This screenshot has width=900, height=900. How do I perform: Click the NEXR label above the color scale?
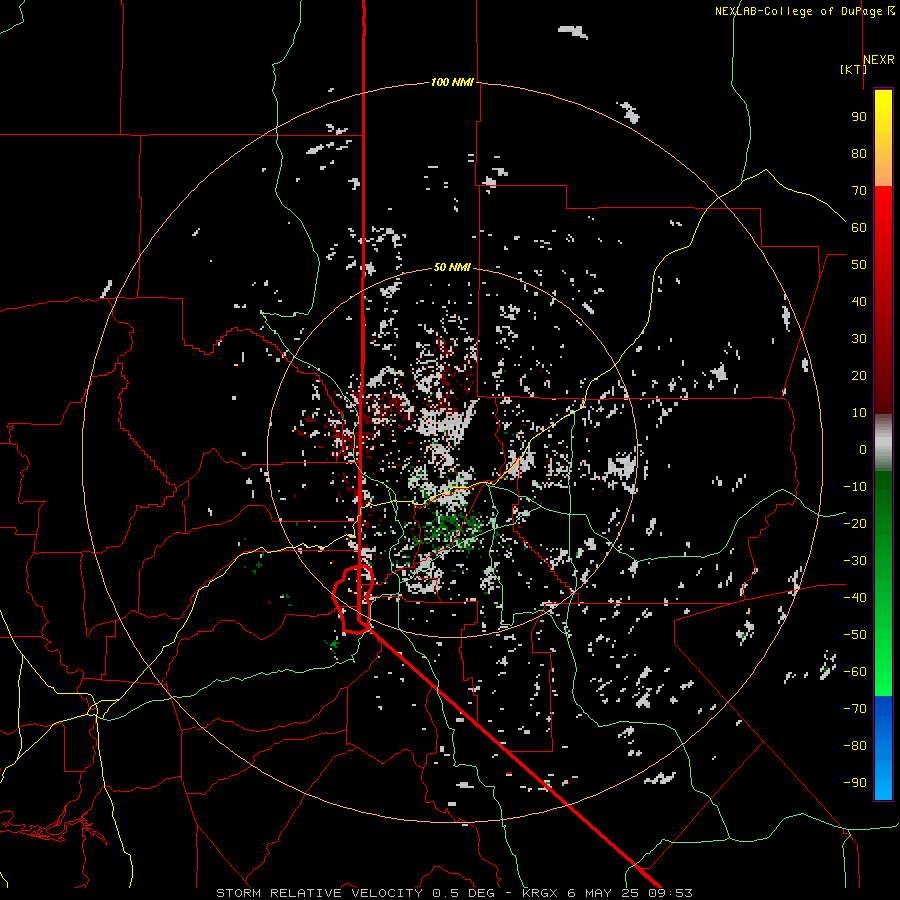(x=879, y=60)
